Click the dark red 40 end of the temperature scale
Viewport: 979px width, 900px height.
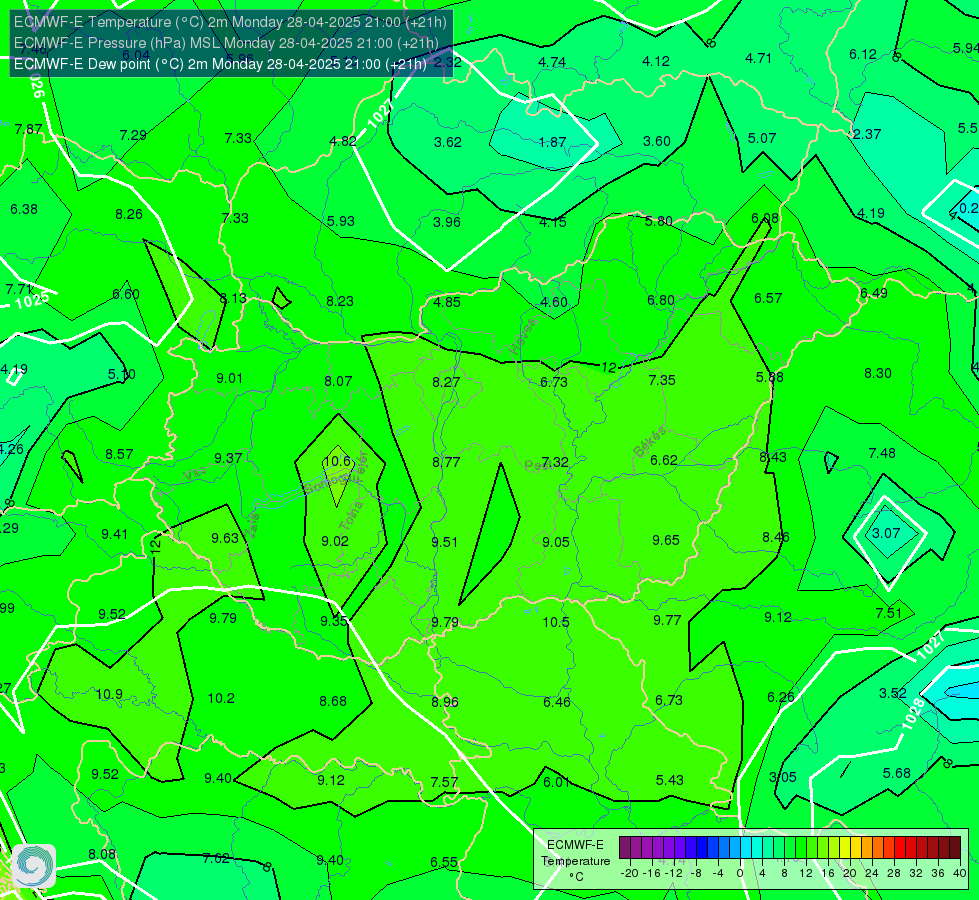(955, 848)
